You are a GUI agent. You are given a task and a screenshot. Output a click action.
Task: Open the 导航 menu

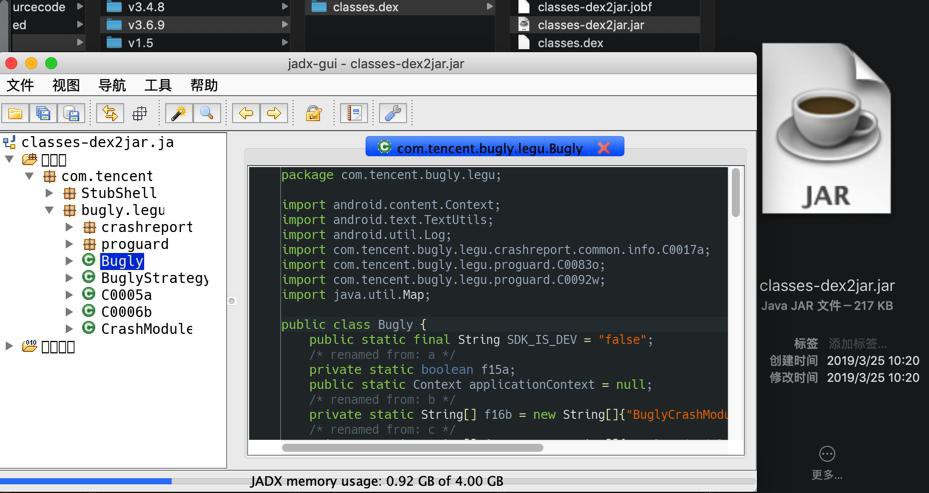tap(112, 85)
